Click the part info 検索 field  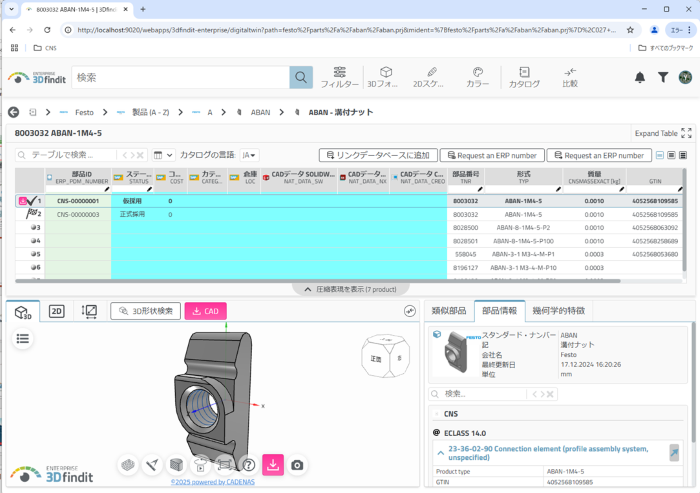pyautogui.click(x=478, y=394)
